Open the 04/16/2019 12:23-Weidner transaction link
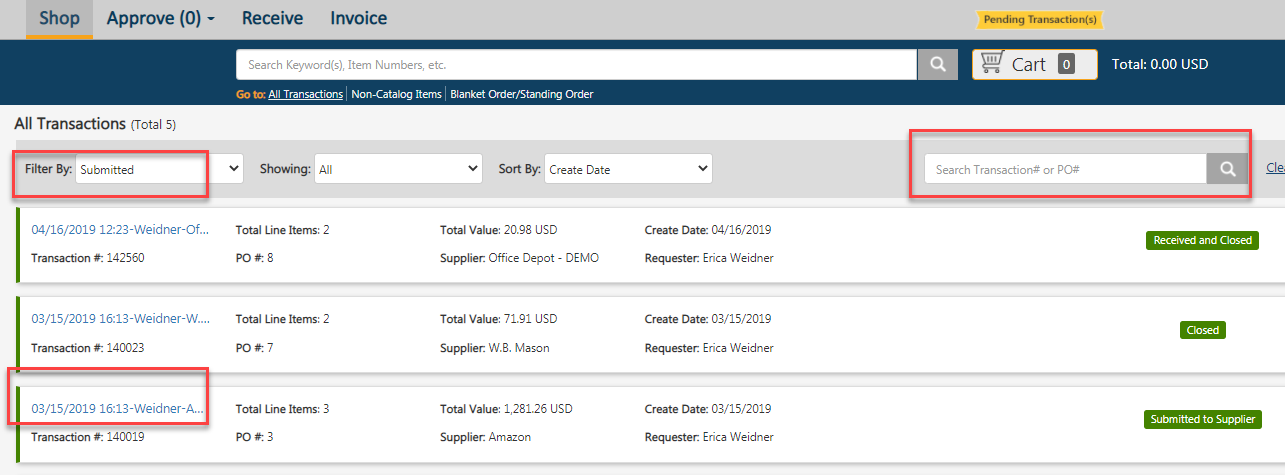The height and width of the screenshot is (475, 1285). pyautogui.click(x=121, y=230)
